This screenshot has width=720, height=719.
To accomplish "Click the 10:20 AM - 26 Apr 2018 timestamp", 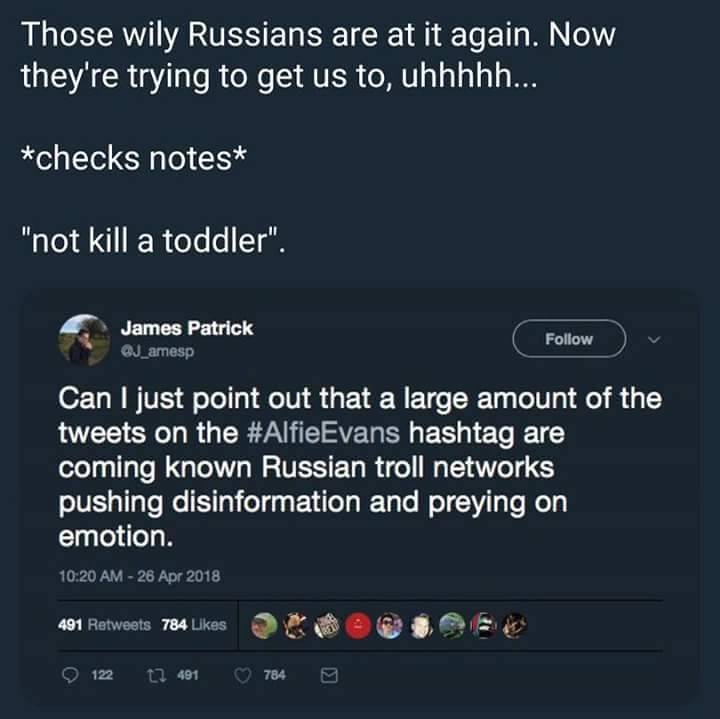I will click(139, 575).
